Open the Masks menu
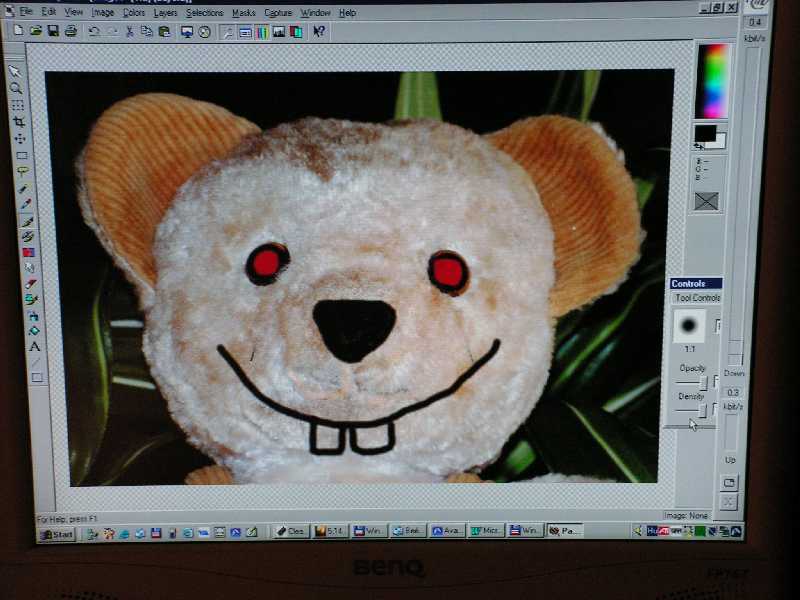 click(244, 13)
